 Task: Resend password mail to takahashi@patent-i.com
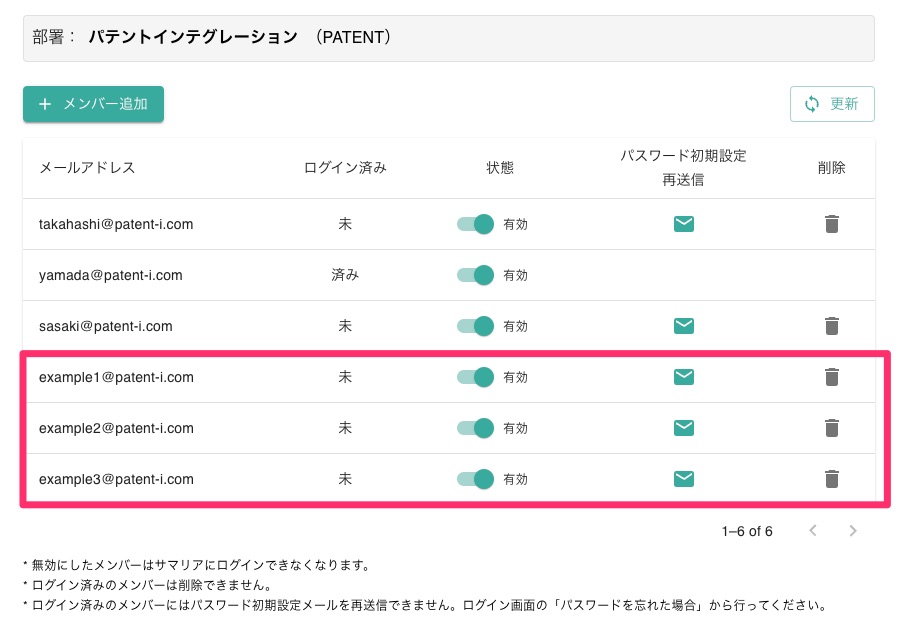coord(683,224)
